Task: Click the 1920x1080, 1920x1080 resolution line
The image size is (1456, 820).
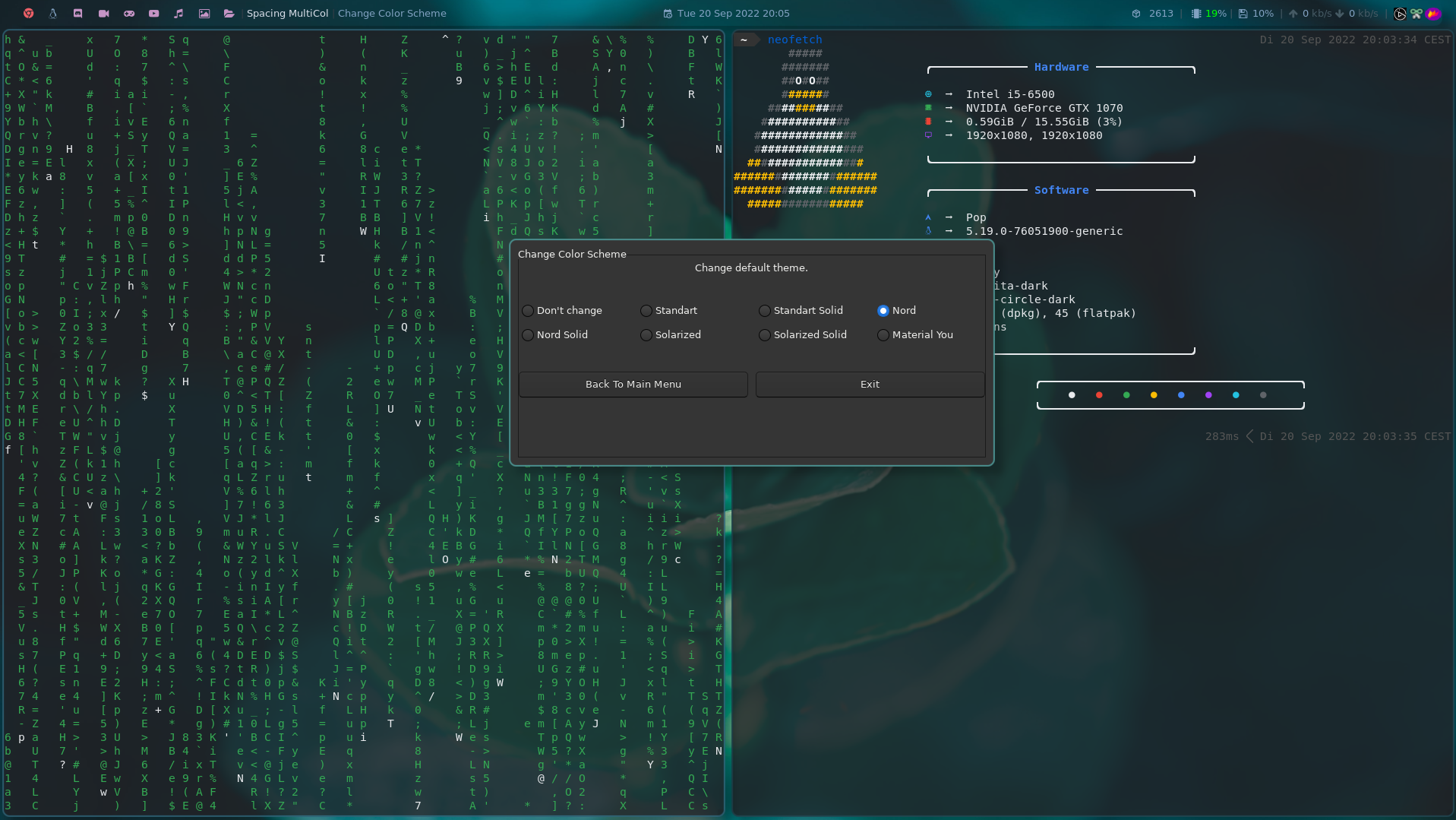Action: [1034, 135]
